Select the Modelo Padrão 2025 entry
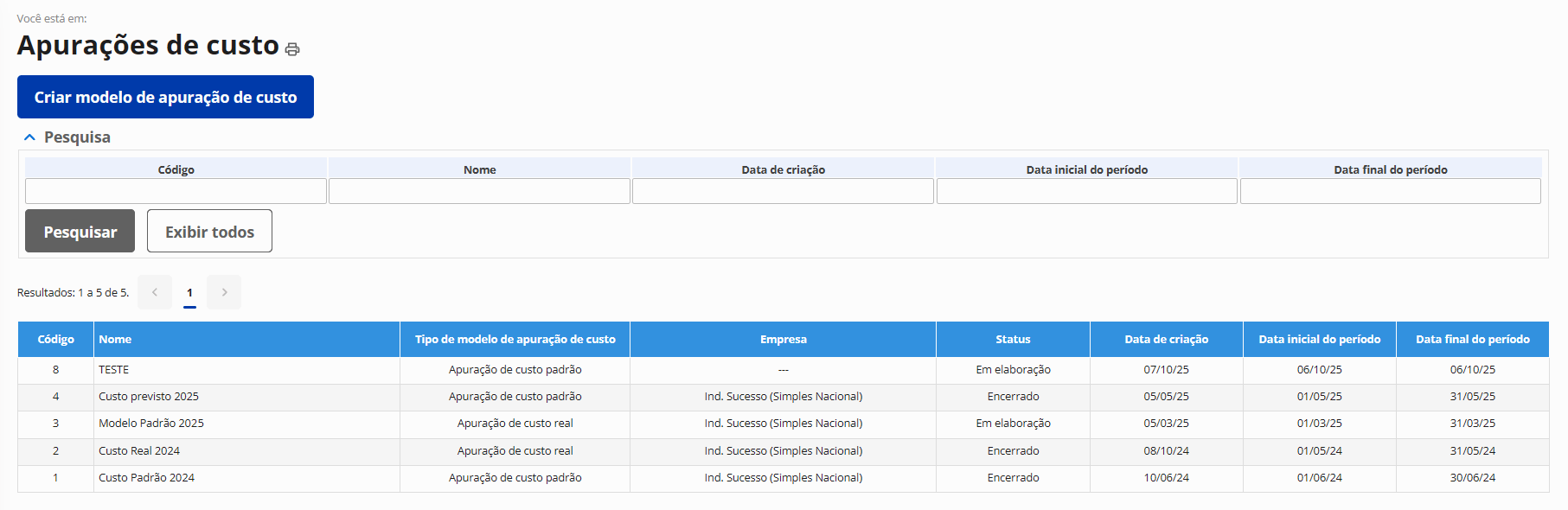1568x510 pixels. [x=151, y=424]
